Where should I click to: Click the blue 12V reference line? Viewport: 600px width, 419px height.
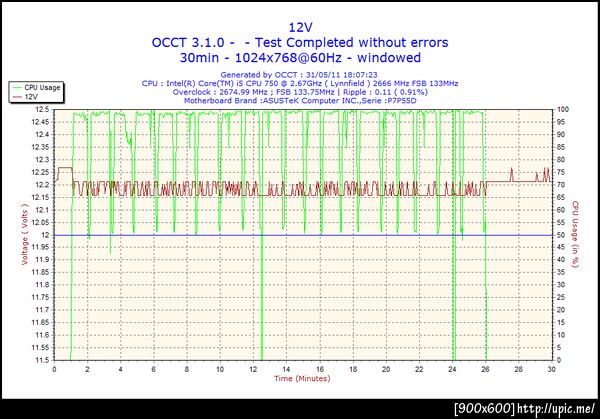(303, 235)
